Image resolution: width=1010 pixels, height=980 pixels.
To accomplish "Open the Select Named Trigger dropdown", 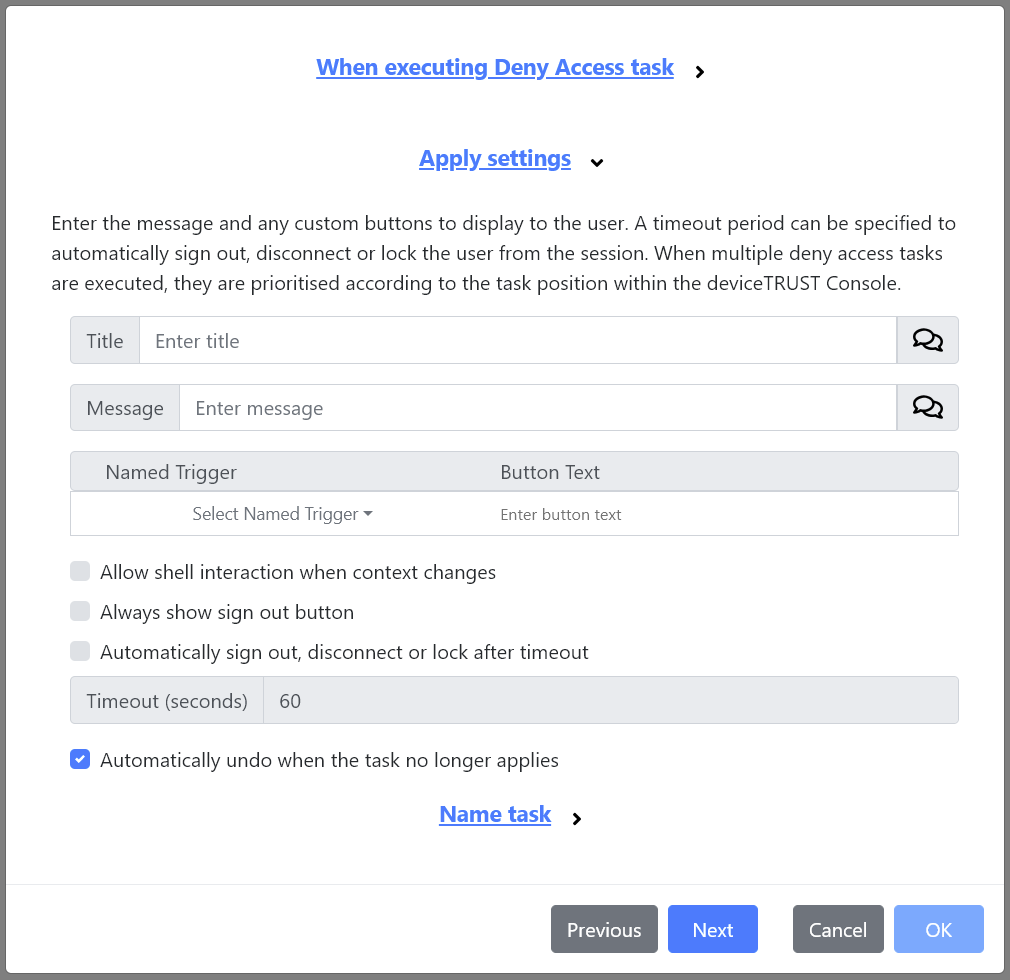I will click(x=282, y=514).
